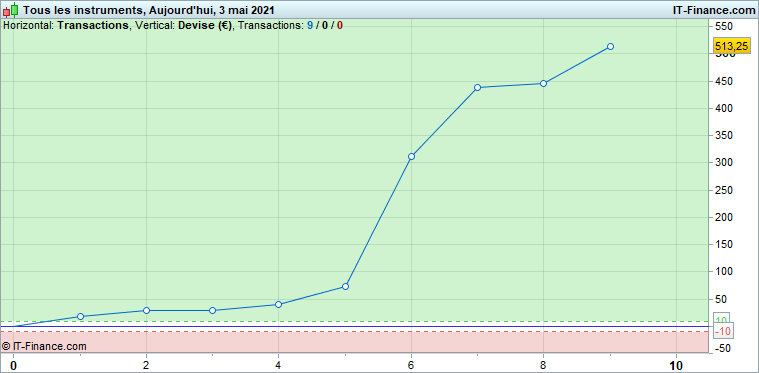This screenshot has width=759, height=373.
Task: Click the blue 9 transactions count
Action: click(x=310, y=25)
